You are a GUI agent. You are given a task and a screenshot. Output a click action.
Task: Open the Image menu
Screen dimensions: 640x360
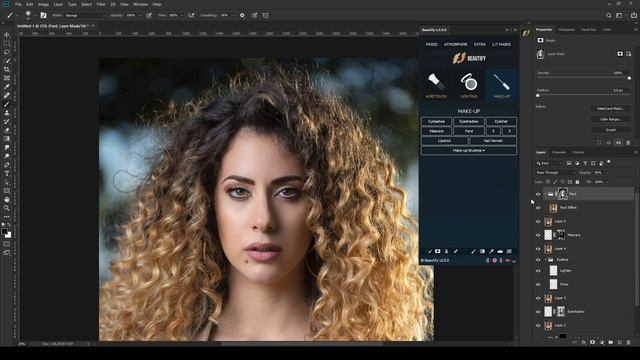click(43, 4)
